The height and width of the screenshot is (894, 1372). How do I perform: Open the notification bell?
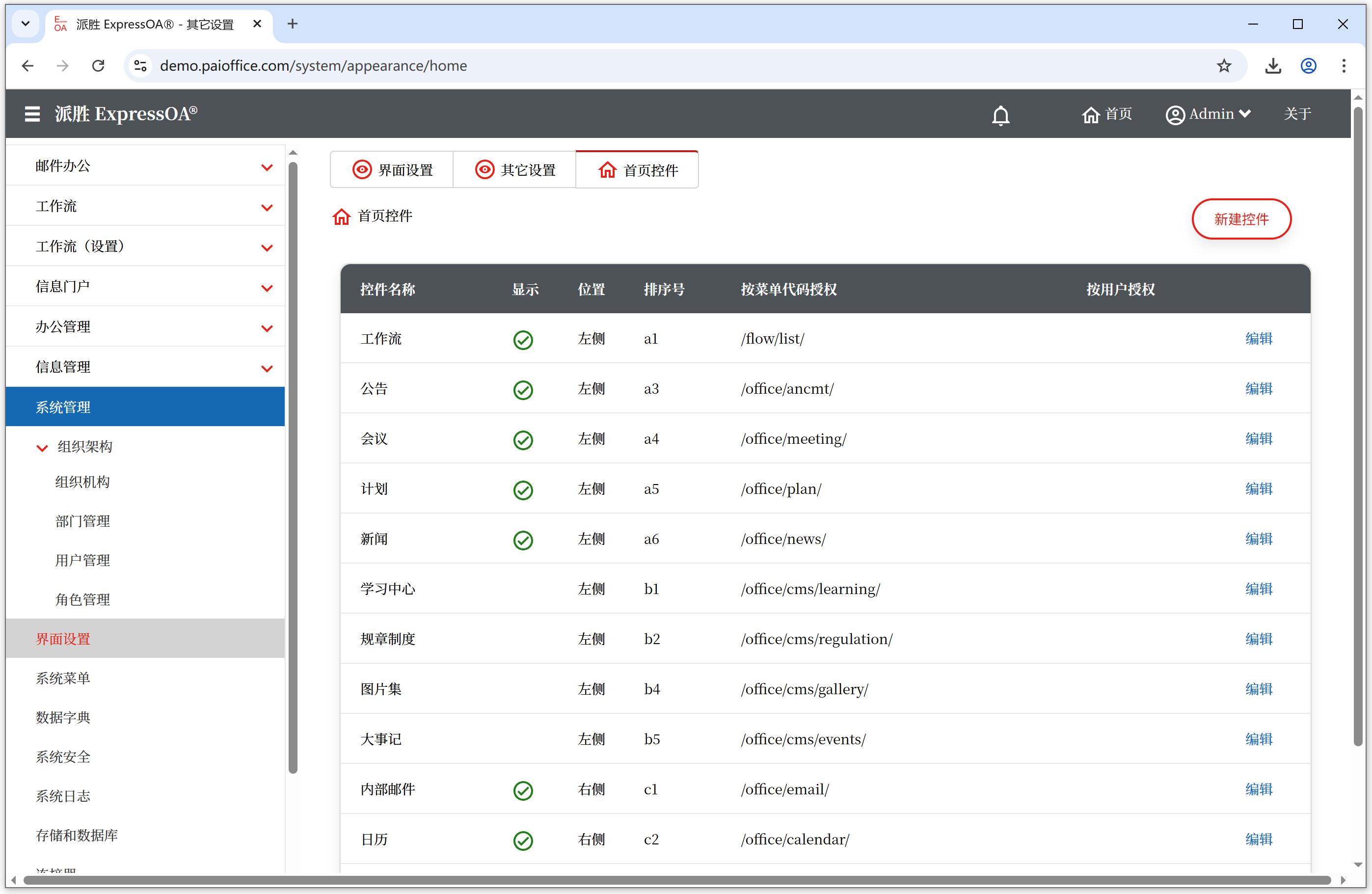[1000, 115]
